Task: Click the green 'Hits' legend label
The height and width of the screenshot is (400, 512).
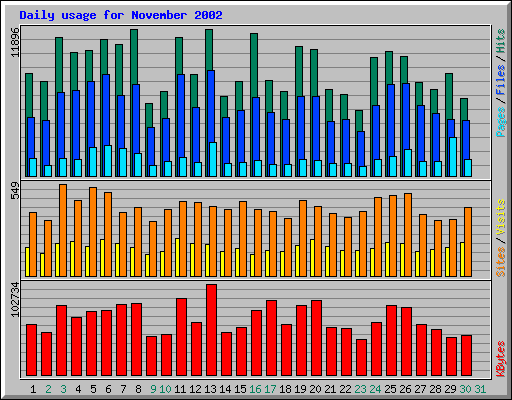Action: point(501,41)
